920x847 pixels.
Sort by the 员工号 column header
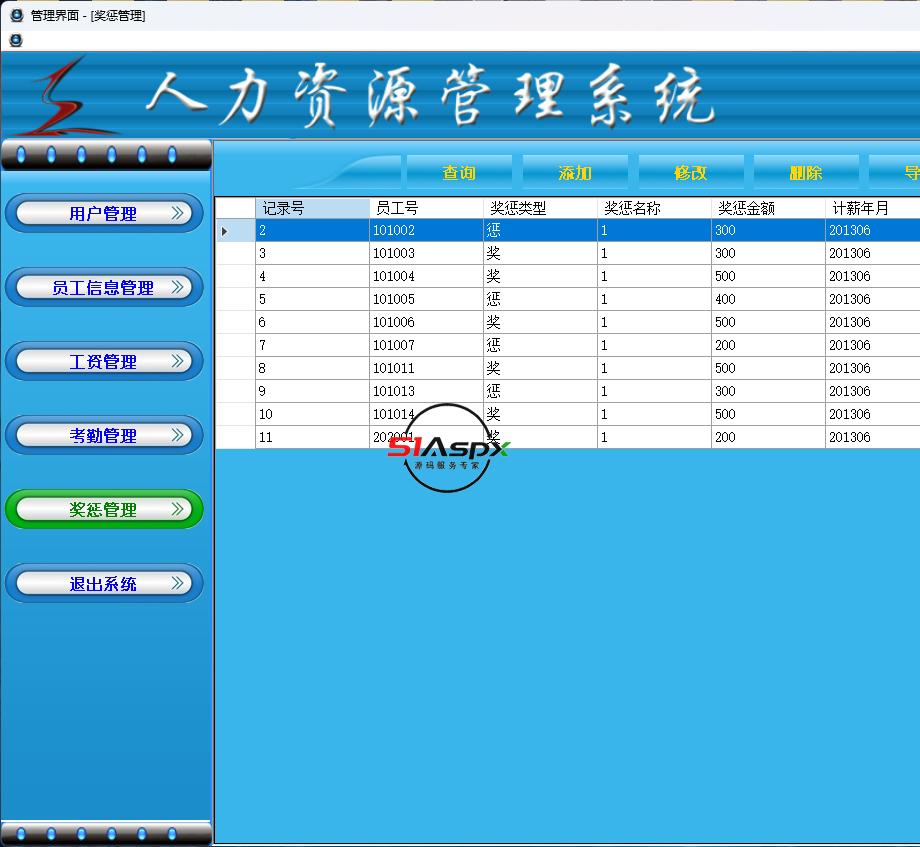point(426,208)
